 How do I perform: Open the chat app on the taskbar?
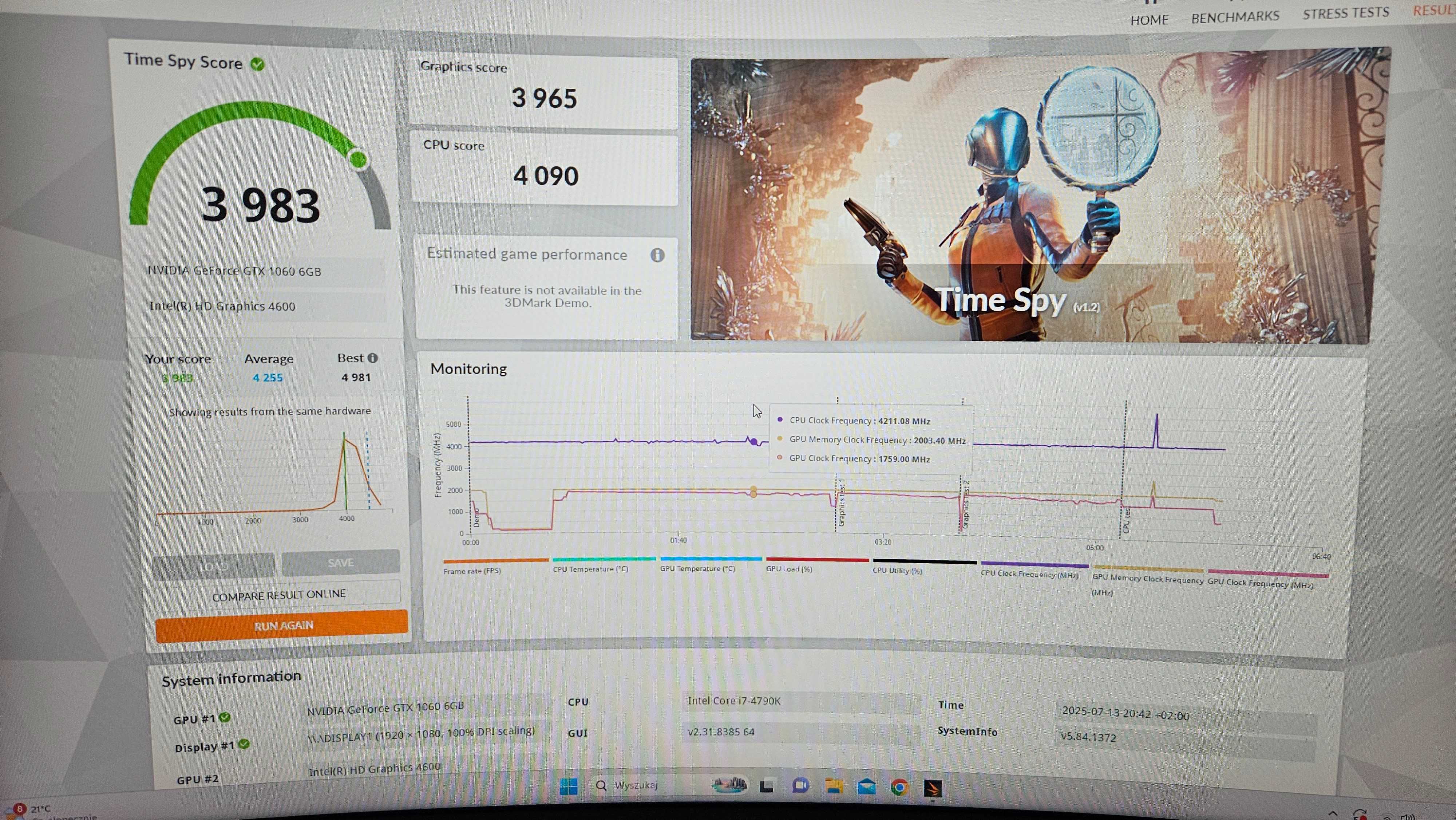[x=800, y=785]
